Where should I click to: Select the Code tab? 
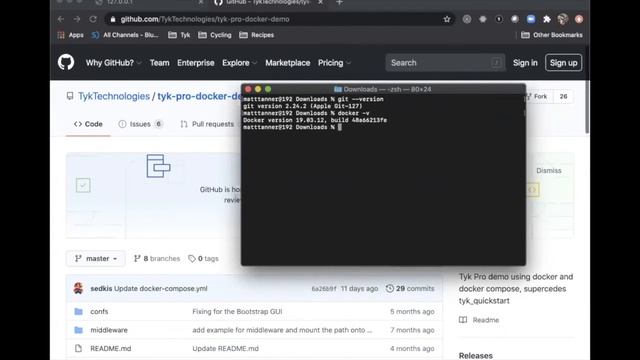point(88,124)
